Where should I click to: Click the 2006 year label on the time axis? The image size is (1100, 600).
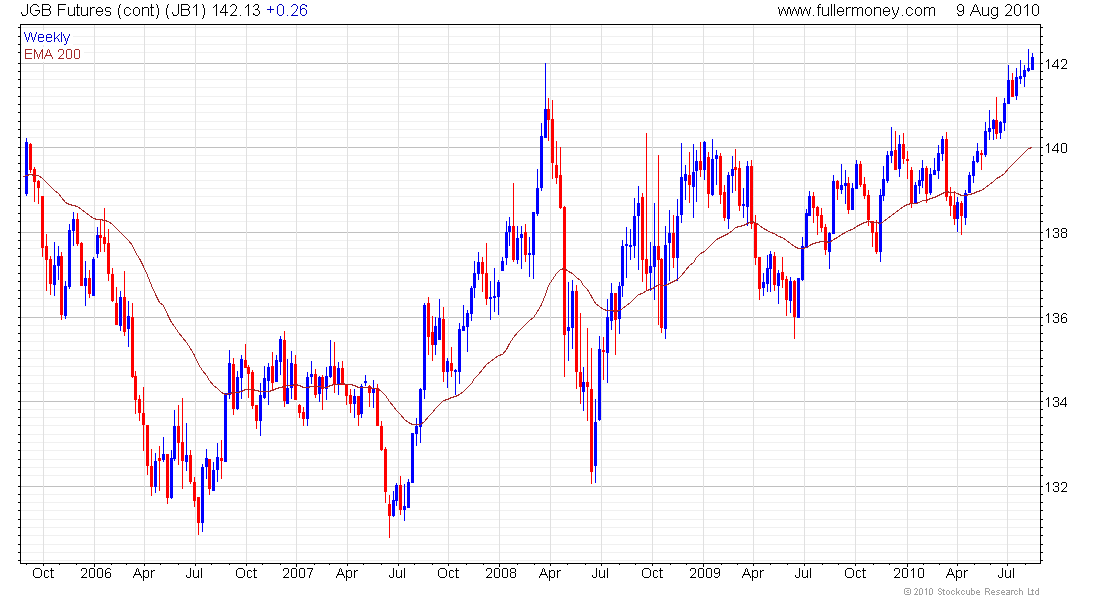[x=95, y=573]
